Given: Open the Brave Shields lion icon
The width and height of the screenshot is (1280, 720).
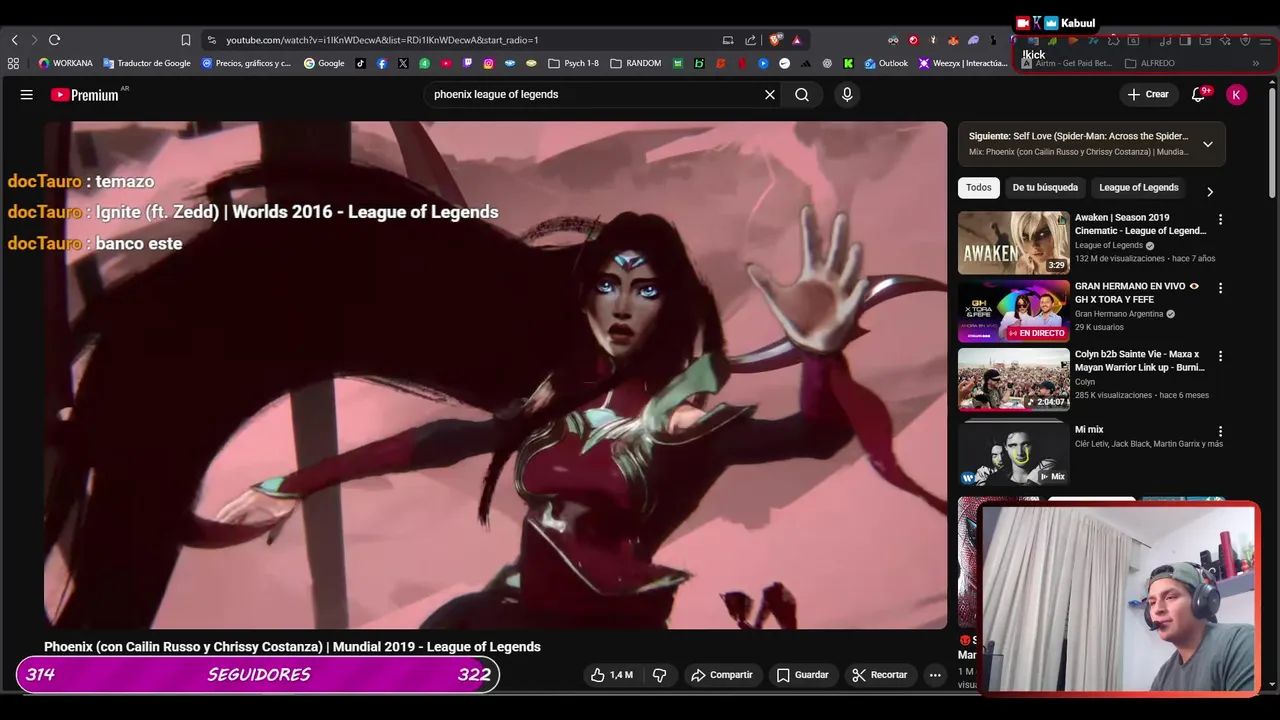Looking at the screenshot, I should click(x=775, y=40).
